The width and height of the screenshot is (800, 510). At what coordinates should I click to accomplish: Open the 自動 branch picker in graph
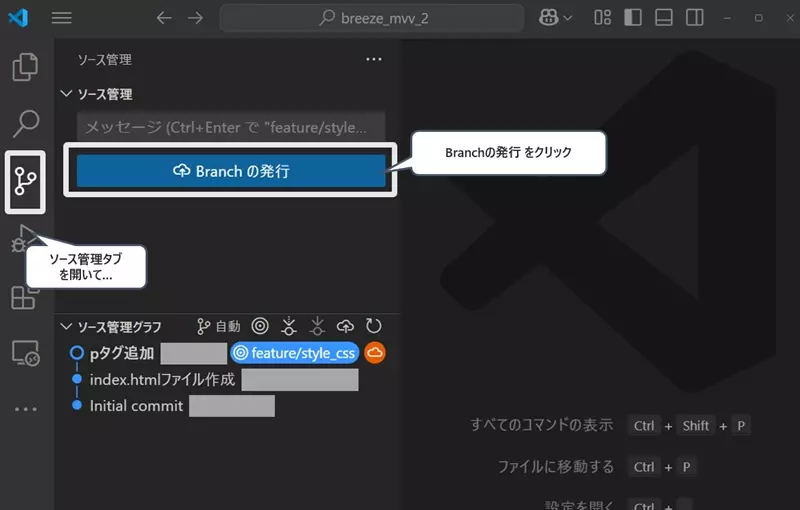(x=218, y=326)
